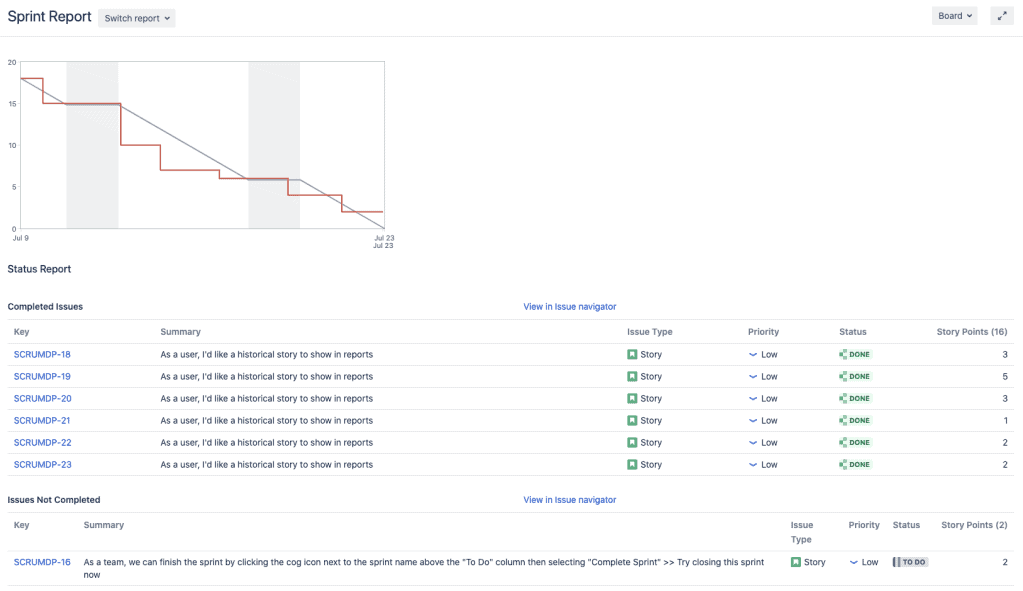Open issue SCRUMDP-18 link
Screen dimensions: 1023x591
pos(42,355)
